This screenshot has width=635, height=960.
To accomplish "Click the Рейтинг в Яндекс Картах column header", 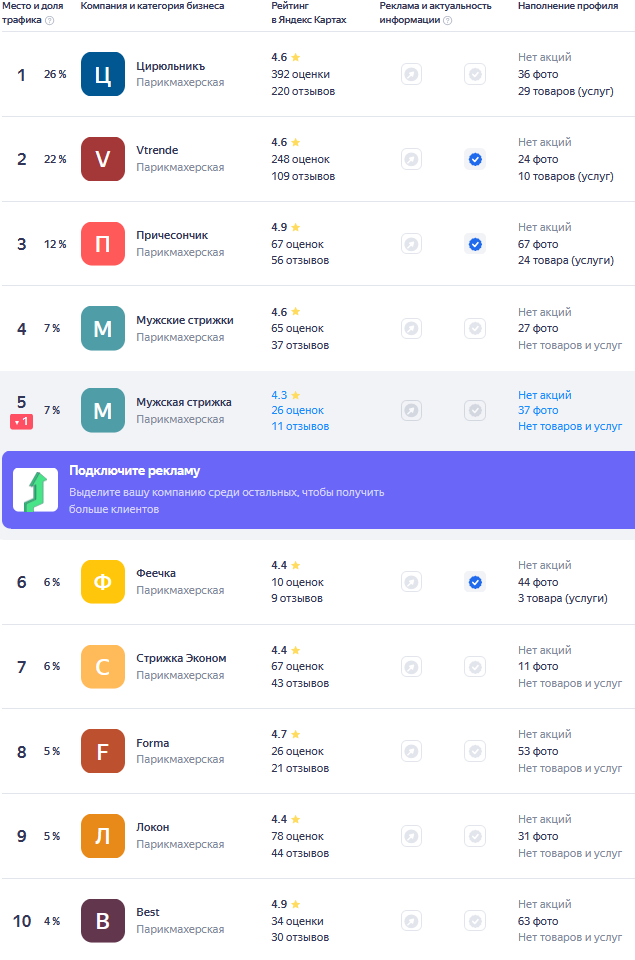I will pos(309,13).
